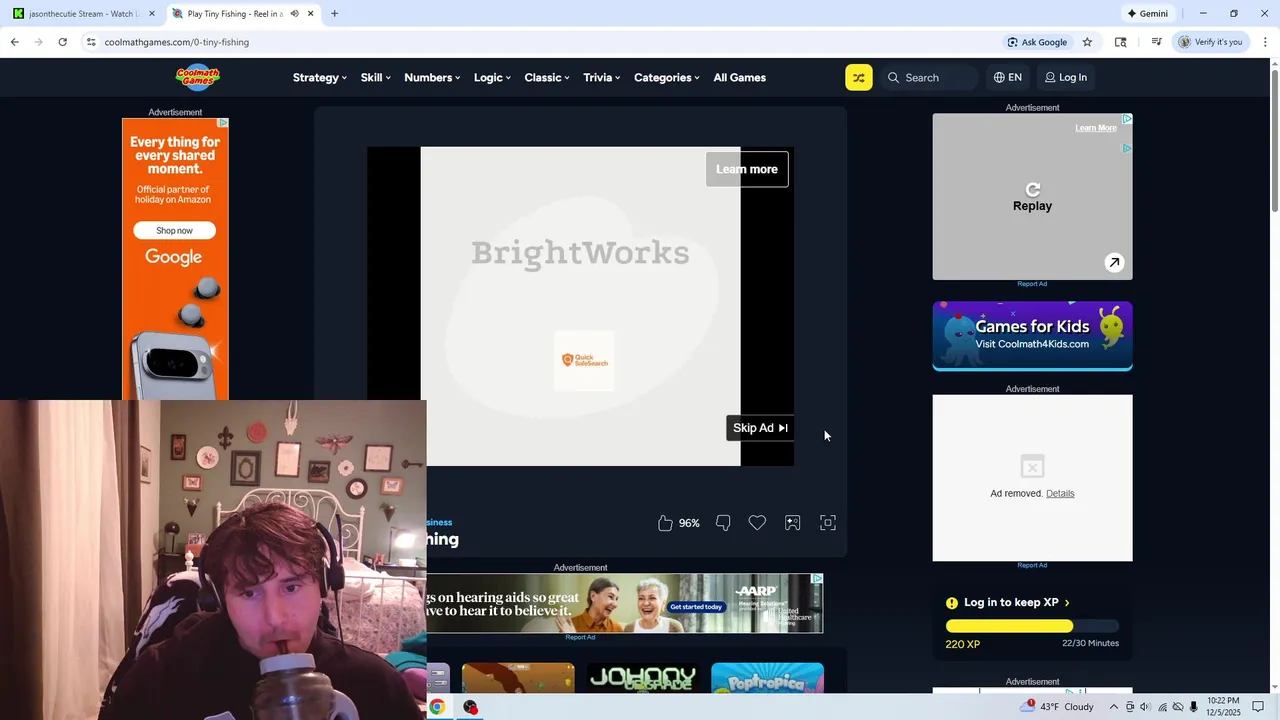Click the Gemini button

[x=1147, y=14]
